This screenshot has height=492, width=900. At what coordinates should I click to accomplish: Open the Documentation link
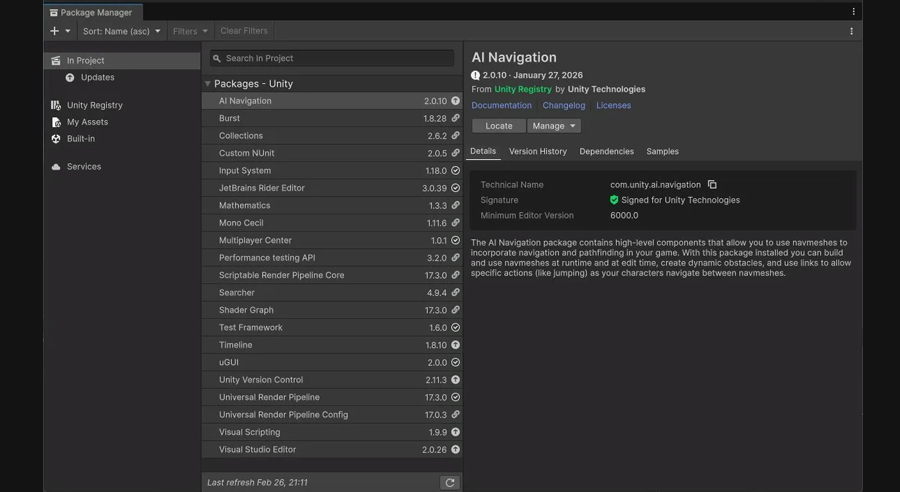[501, 105]
